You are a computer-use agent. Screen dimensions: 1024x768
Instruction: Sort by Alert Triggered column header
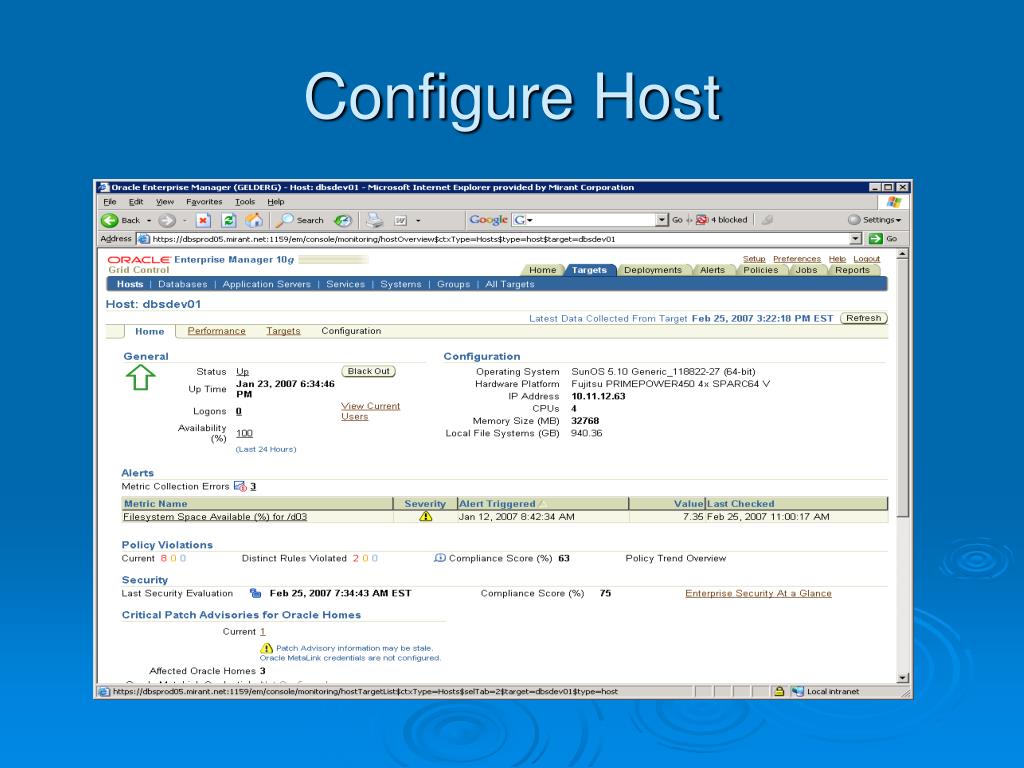click(x=497, y=504)
